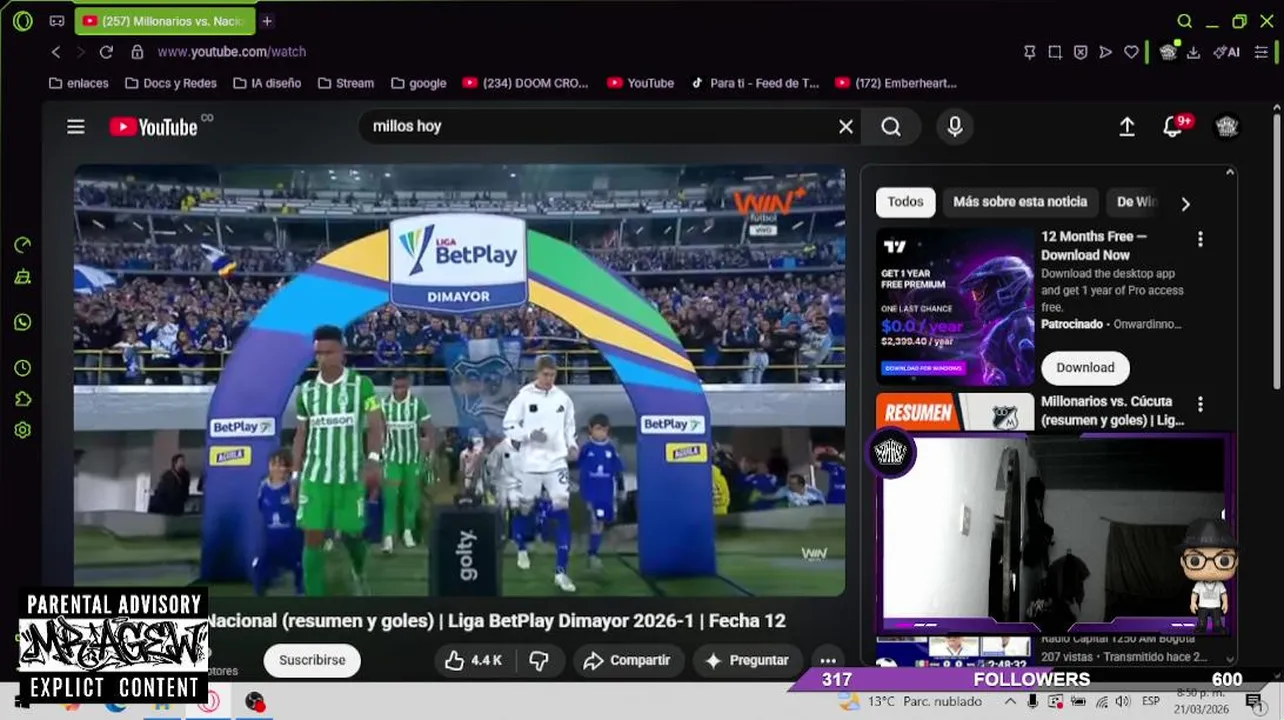Open the easy setup sliders icon
The width and height of the screenshot is (1284, 720).
click(1262, 52)
